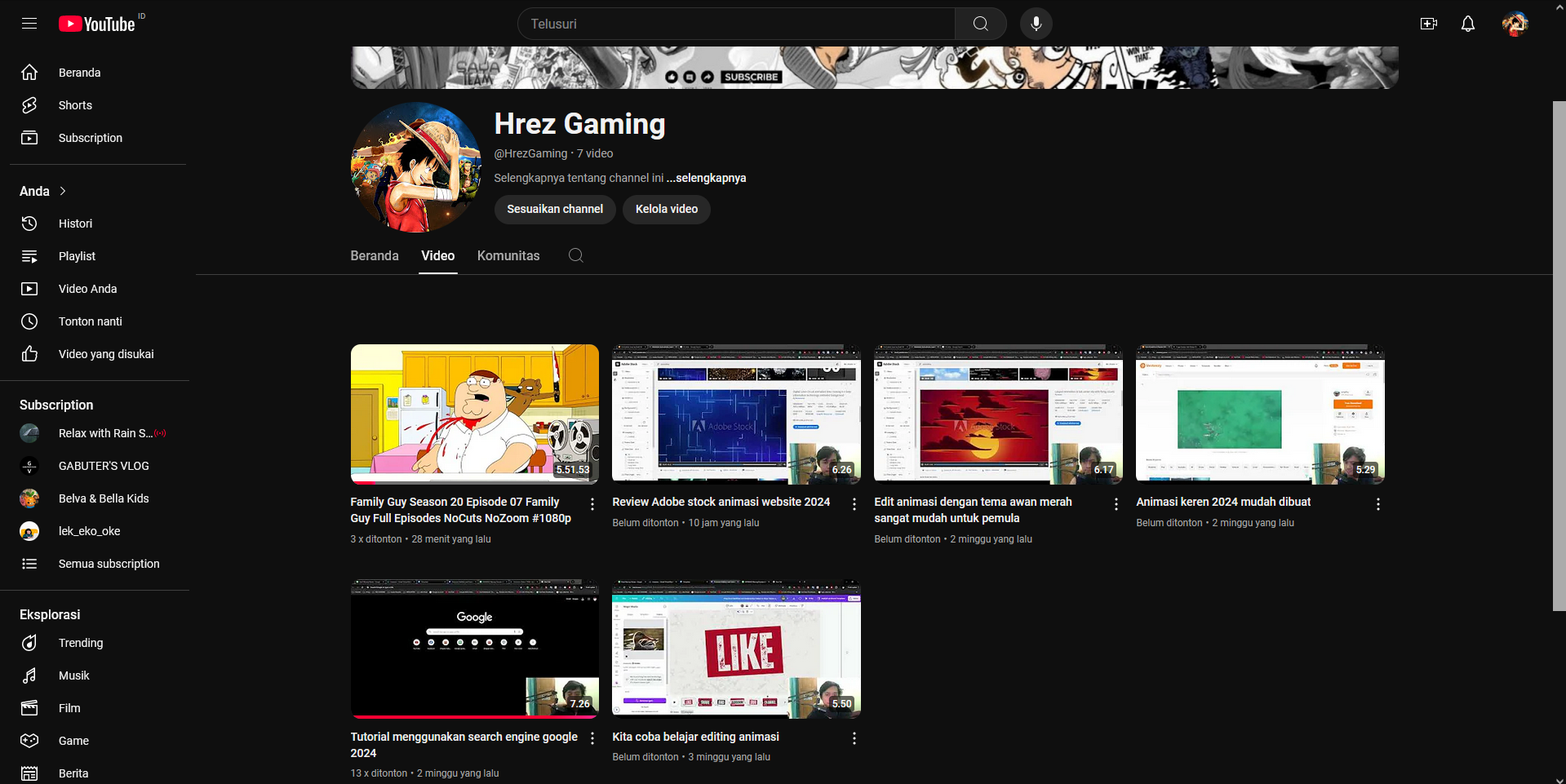This screenshot has height=784, width=1566.
Task: Search within the channel using magnifier
Action: 575,255
